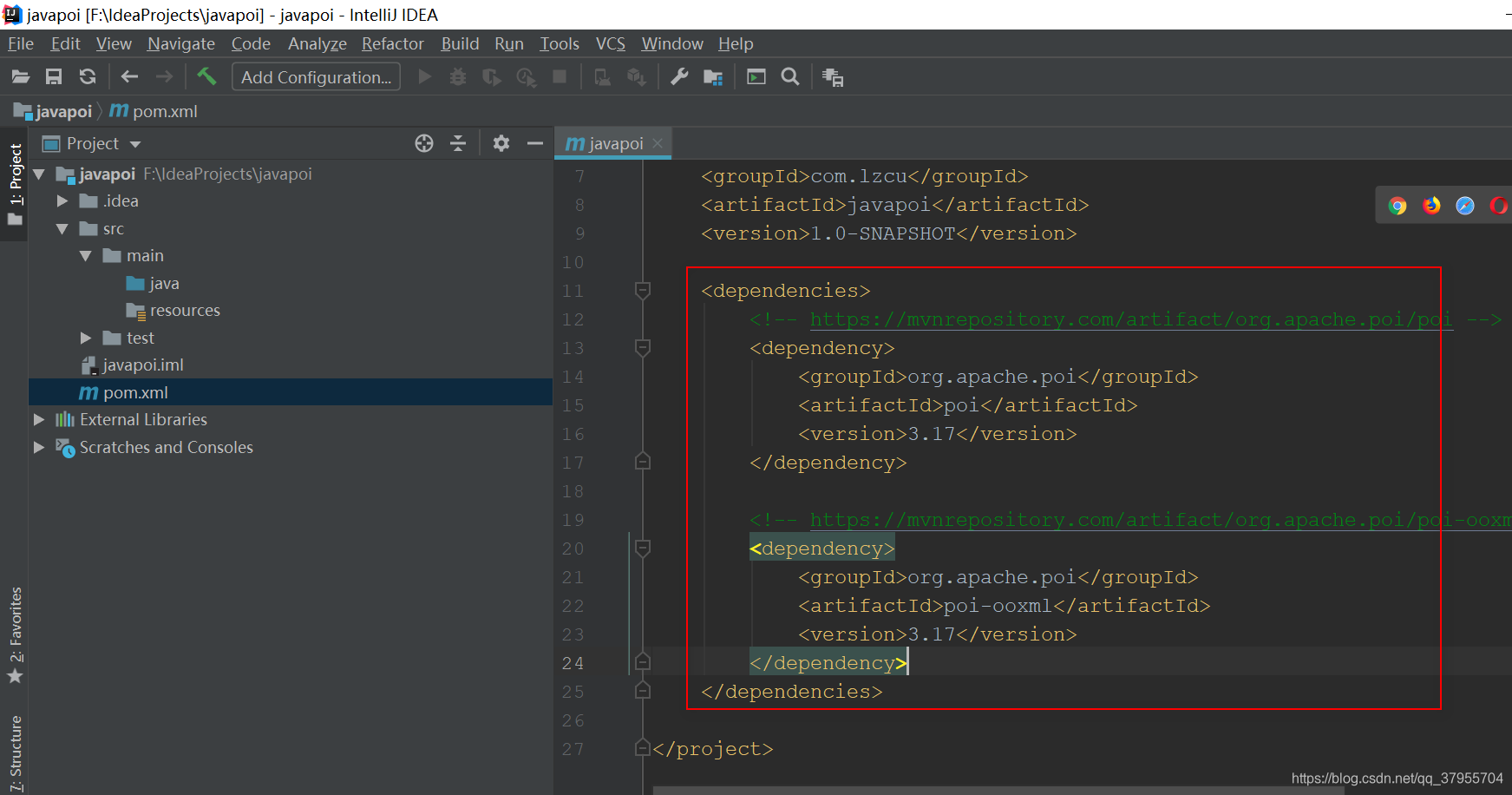
Task: Go forward with the right arrow icon
Action: click(164, 77)
